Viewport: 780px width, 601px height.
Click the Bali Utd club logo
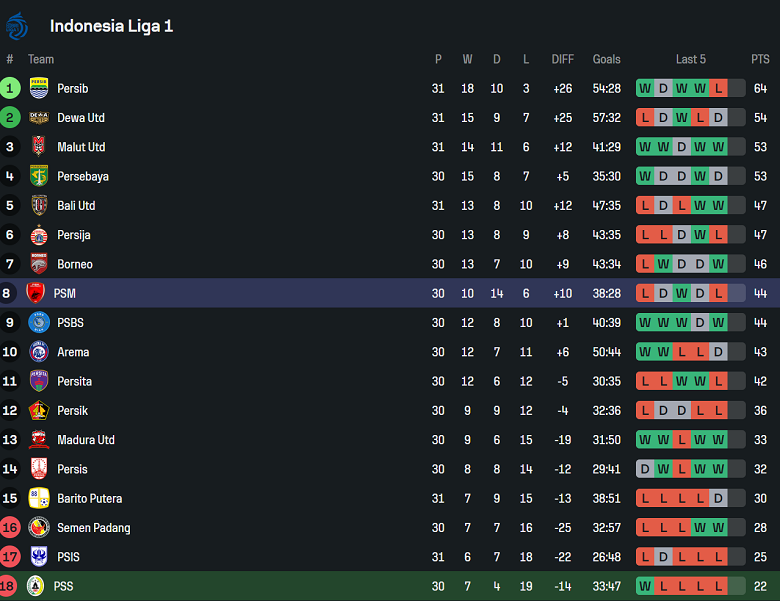point(39,206)
